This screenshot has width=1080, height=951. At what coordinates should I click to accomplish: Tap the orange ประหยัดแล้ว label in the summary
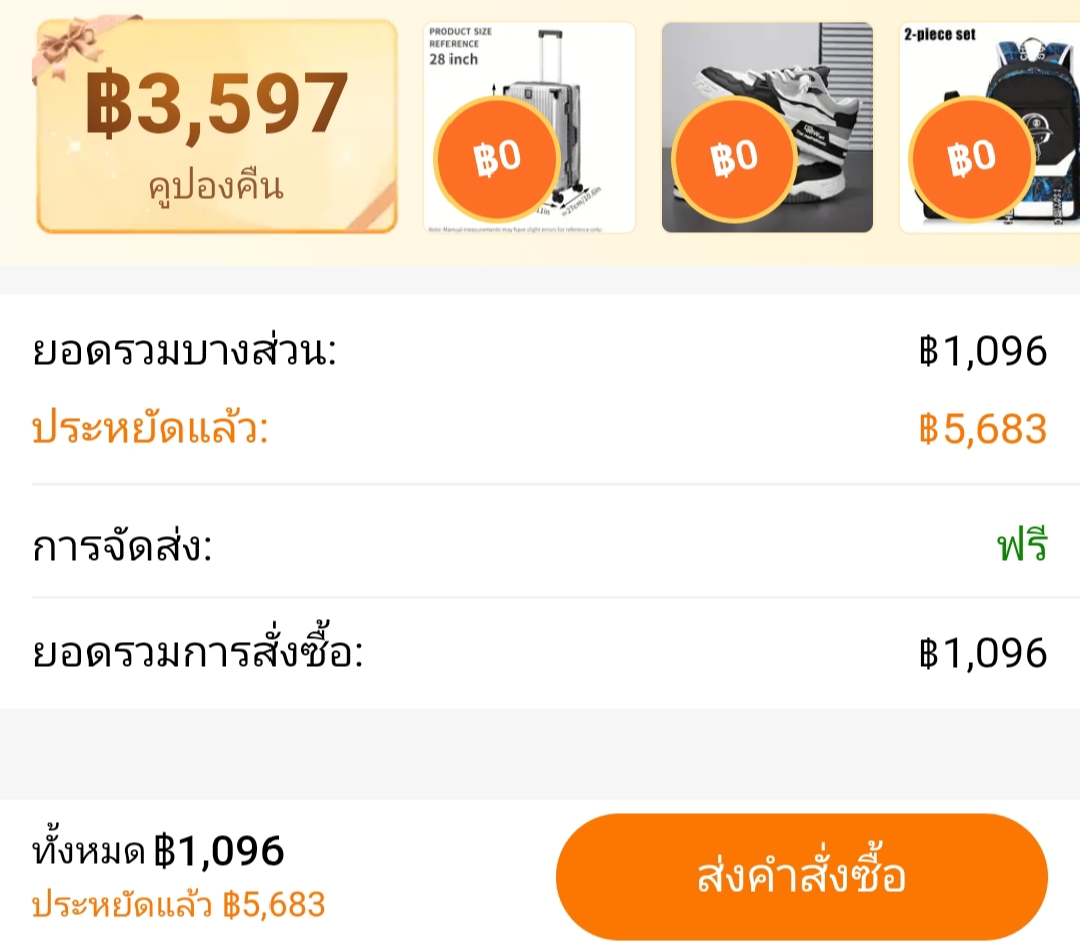click(151, 430)
